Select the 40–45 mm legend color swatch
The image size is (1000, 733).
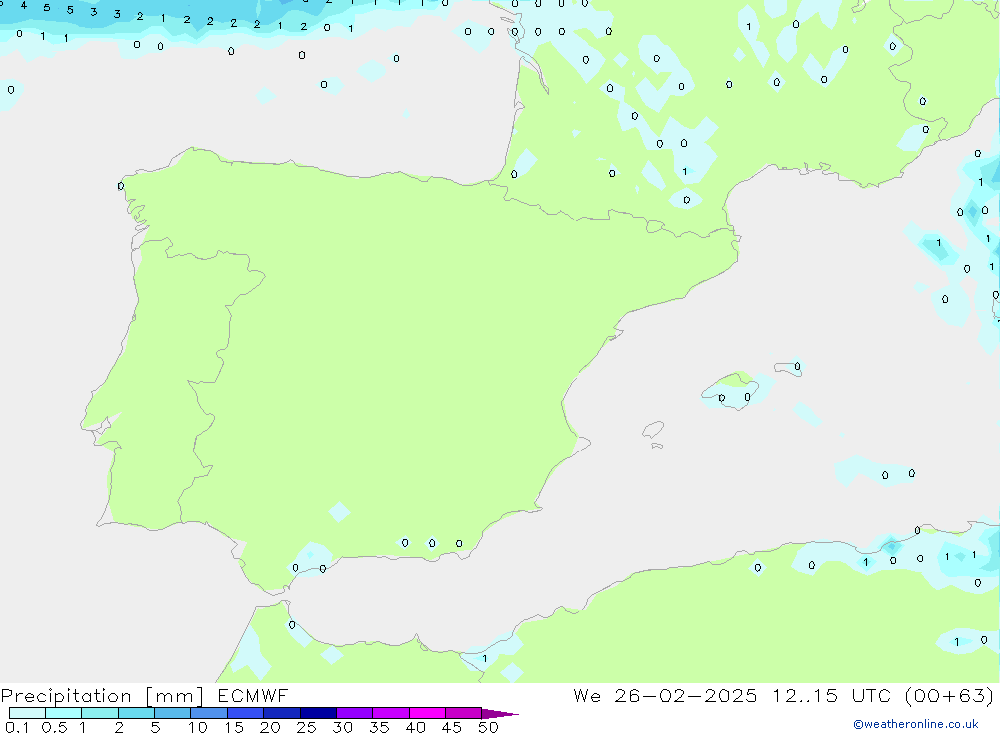[x=427, y=713]
